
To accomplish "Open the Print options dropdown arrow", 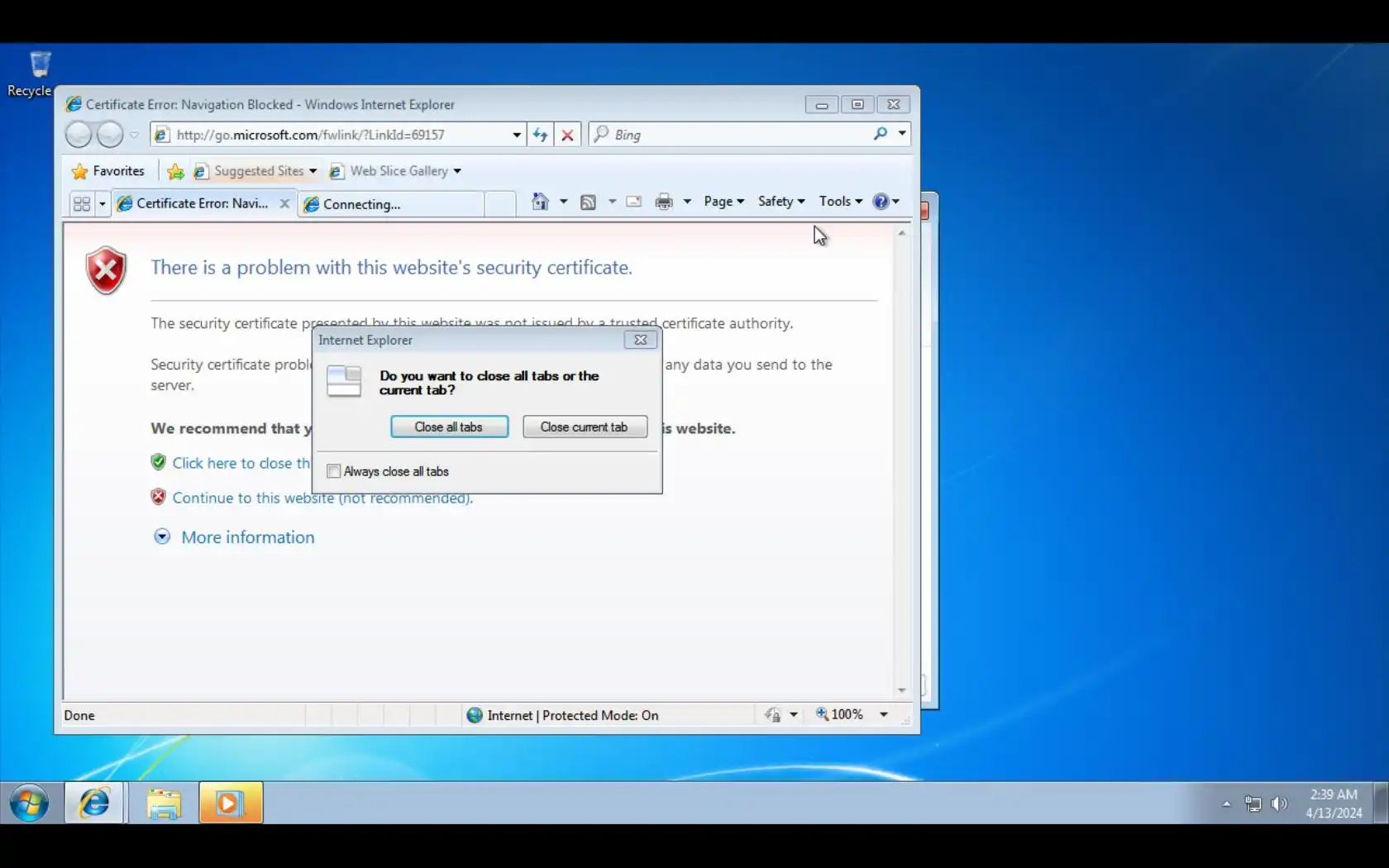I will [687, 202].
